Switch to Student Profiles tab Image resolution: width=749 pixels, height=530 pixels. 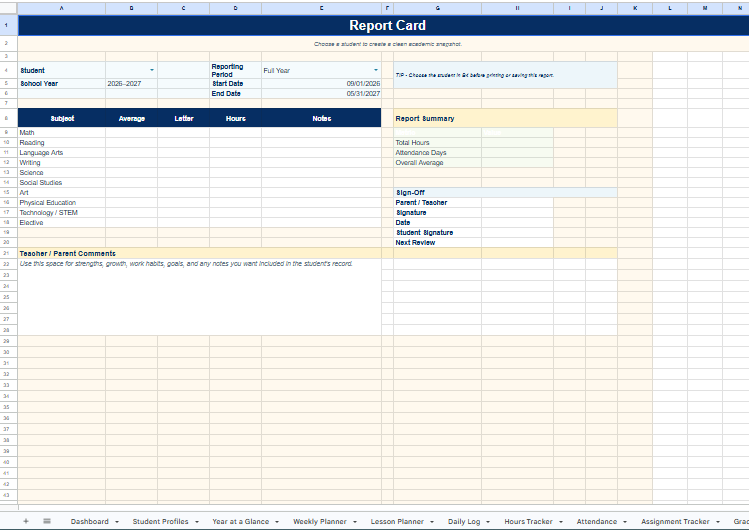click(x=160, y=521)
